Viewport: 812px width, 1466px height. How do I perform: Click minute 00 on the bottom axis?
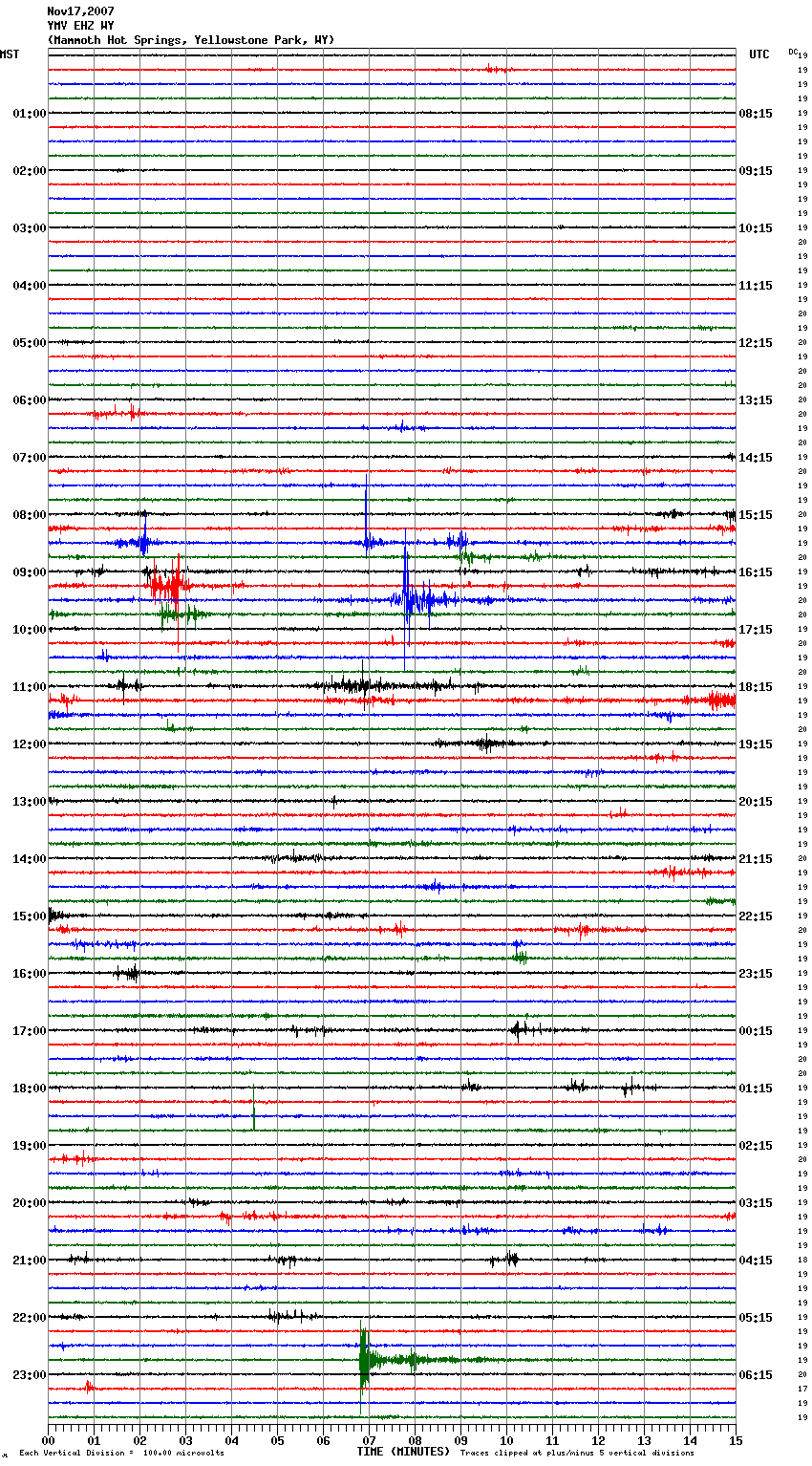48,1440
